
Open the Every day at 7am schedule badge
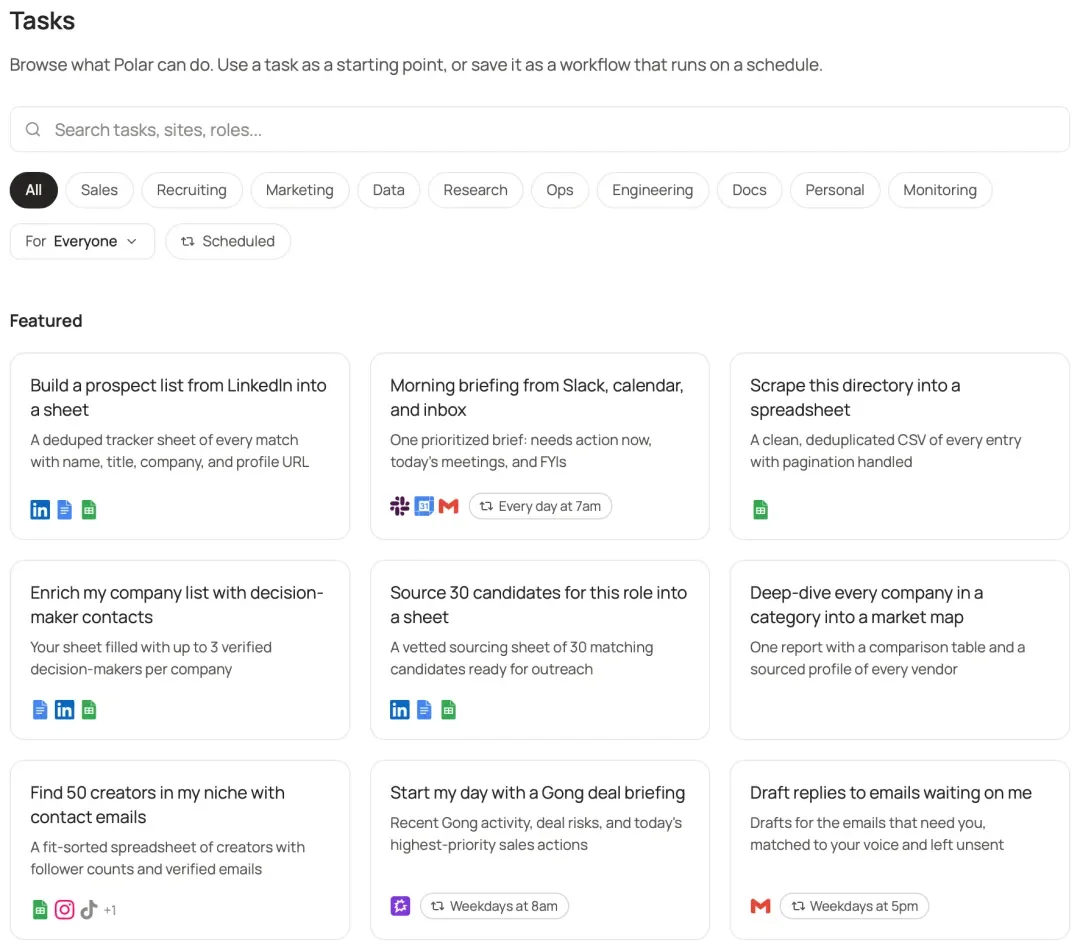tap(540, 506)
